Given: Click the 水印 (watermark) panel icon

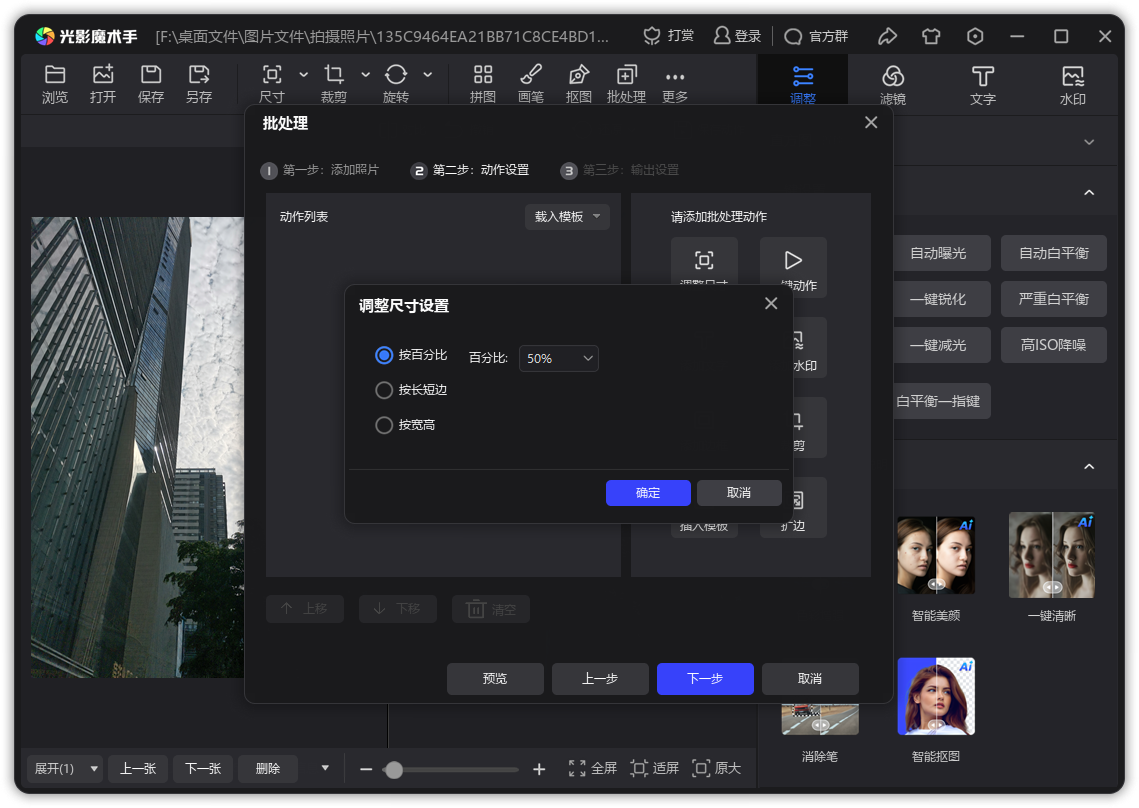Looking at the screenshot, I should [x=1072, y=82].
